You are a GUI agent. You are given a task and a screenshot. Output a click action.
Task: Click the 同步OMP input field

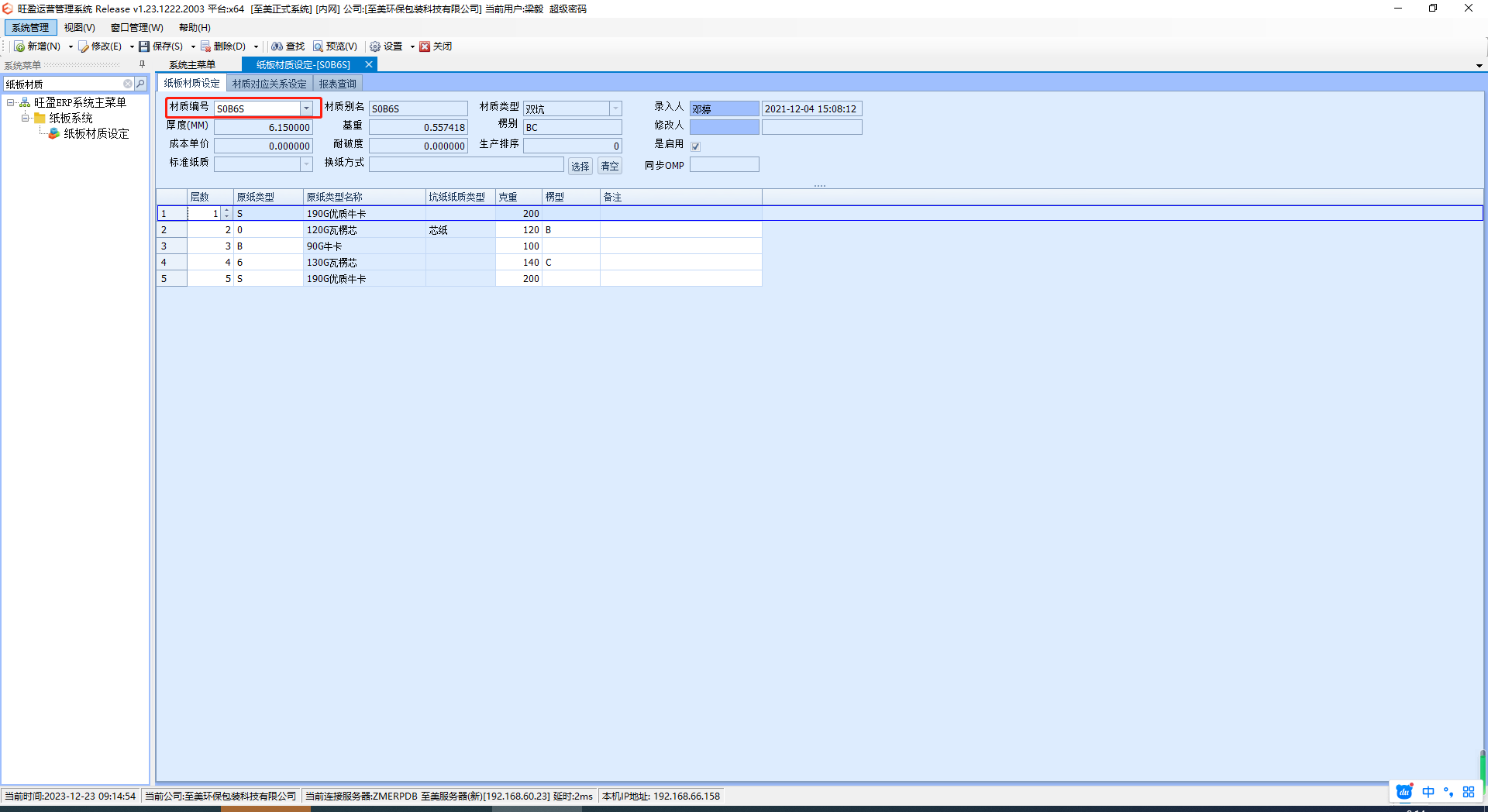coord(725,164)
